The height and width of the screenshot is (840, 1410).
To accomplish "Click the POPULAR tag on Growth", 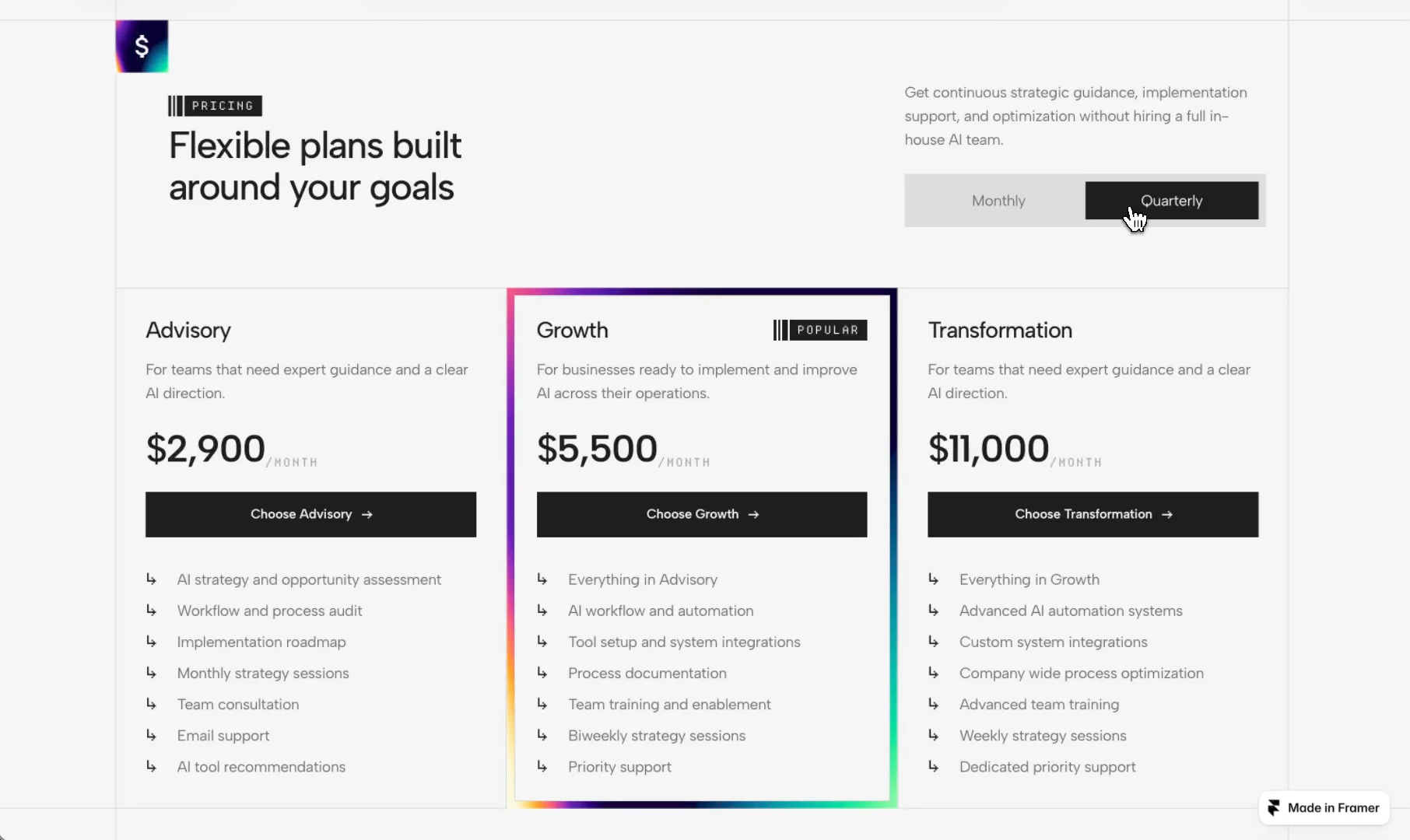I will [x=828, y=330].
